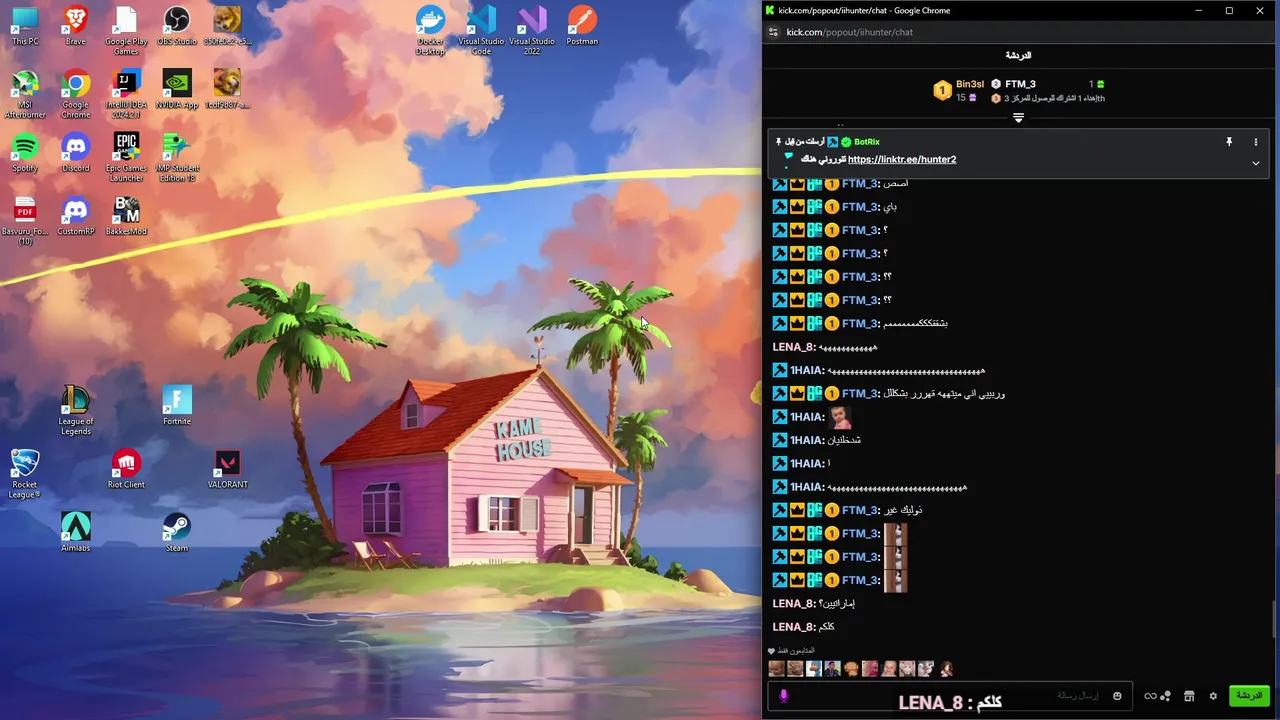Click first quick-emote in emote row
The image size is (1280, 720).
pyautogui.click(x=776, y=669)
